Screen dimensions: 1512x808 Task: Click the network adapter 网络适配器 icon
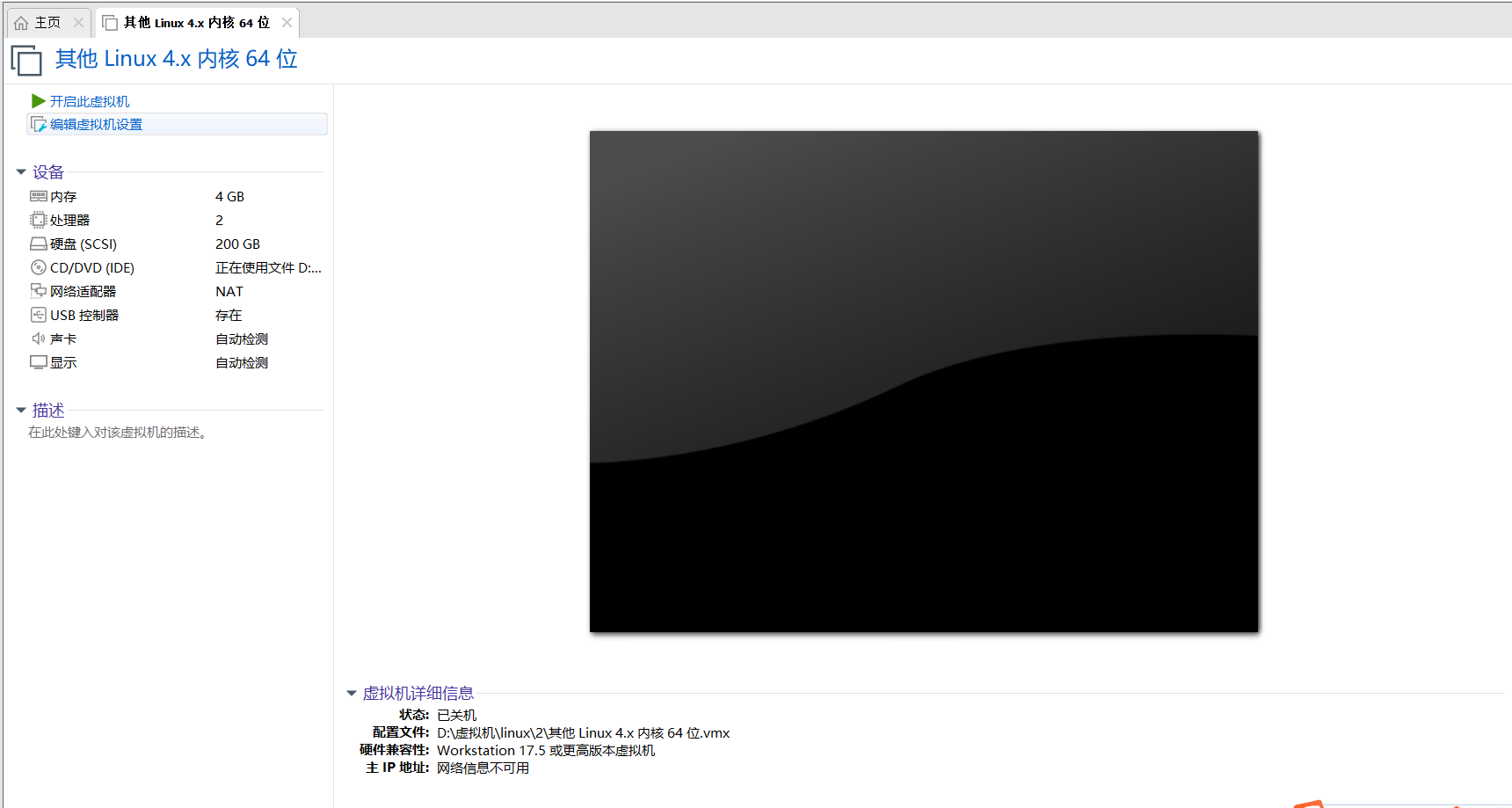(39, 291)
